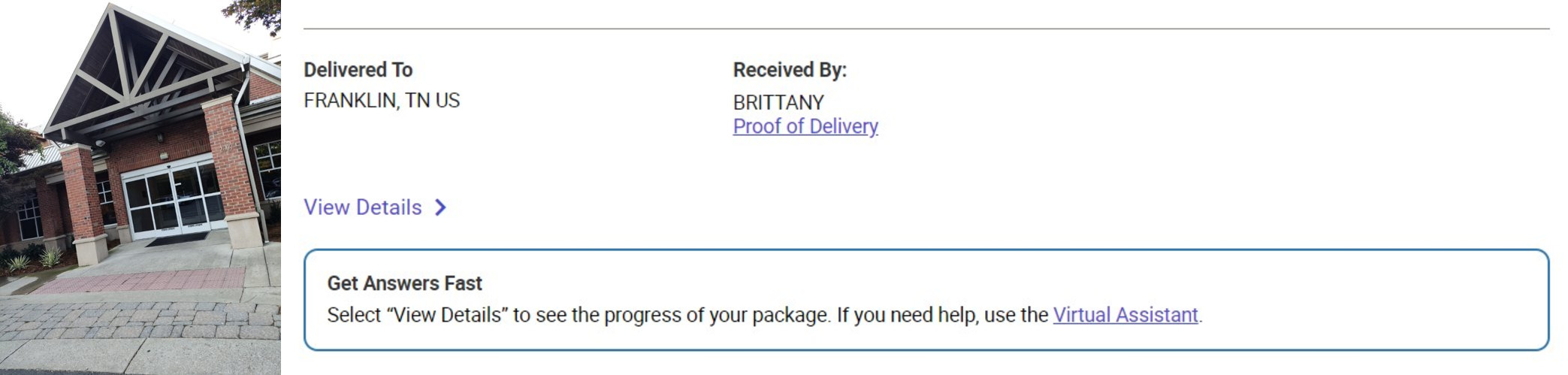Screen dimensions: 1568x375
Task: Open the Virtual Assistant link
Action: [x=1125, y=315]
